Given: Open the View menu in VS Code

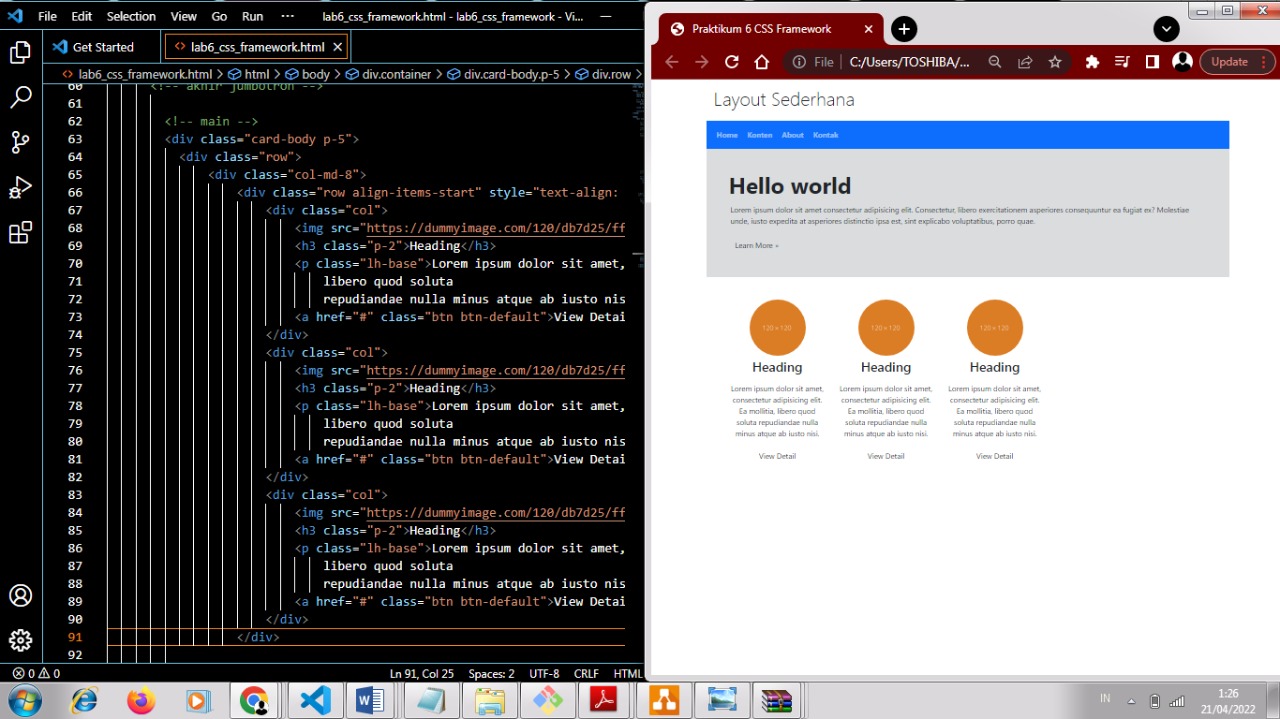Looking at the screenshot, I should click(184, 16).
